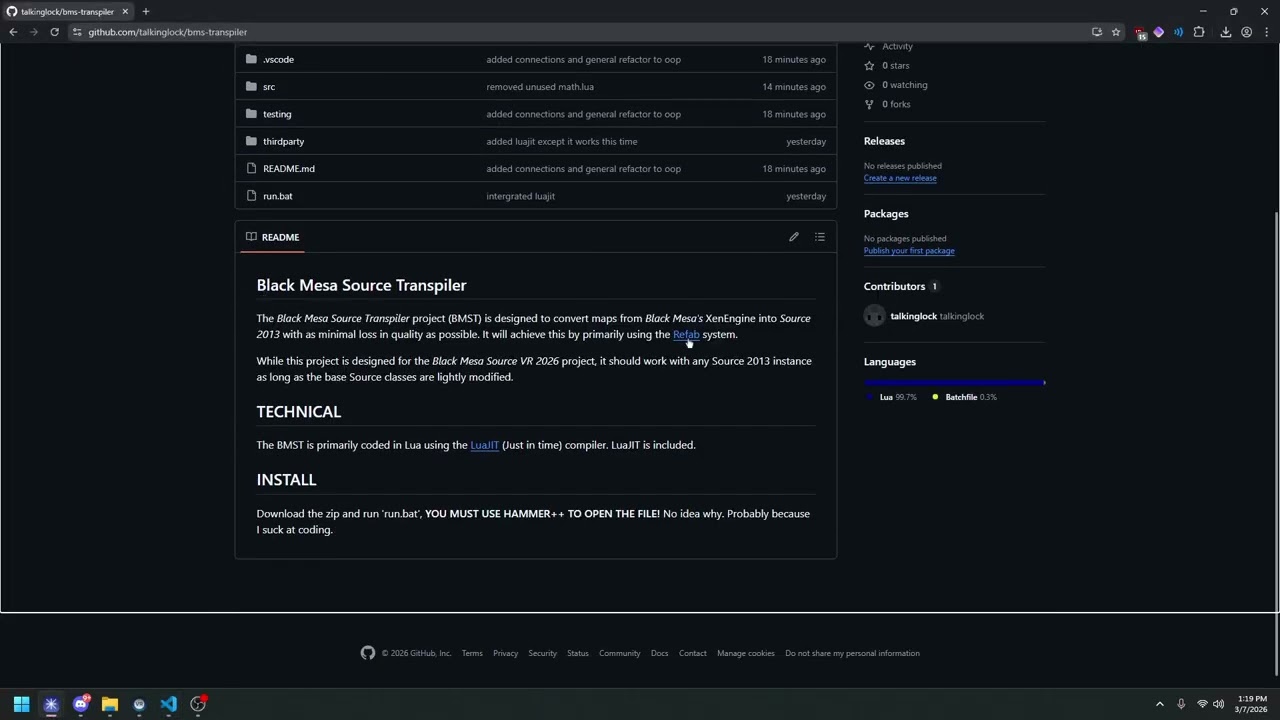
Task: Click the blue sound-wave extension icon
Action: coord(1178,32)
